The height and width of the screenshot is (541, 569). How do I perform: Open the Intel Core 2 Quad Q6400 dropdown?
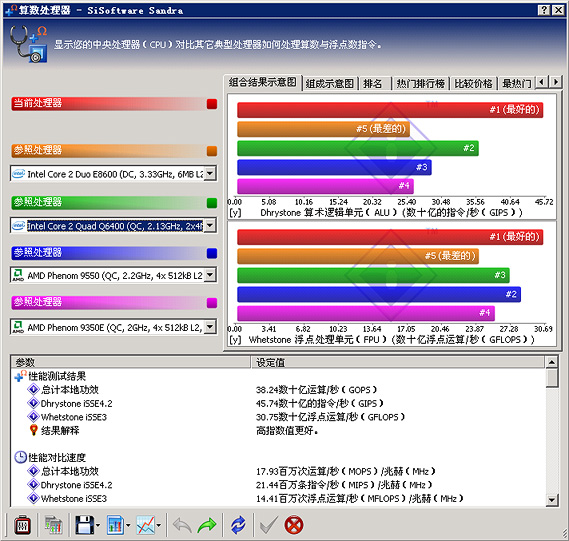[210, 226]
